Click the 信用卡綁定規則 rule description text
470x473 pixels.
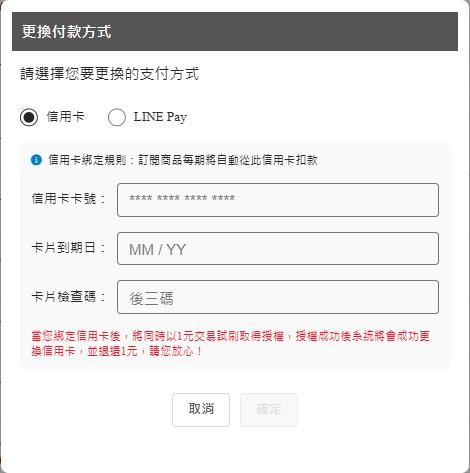[183, 160]
